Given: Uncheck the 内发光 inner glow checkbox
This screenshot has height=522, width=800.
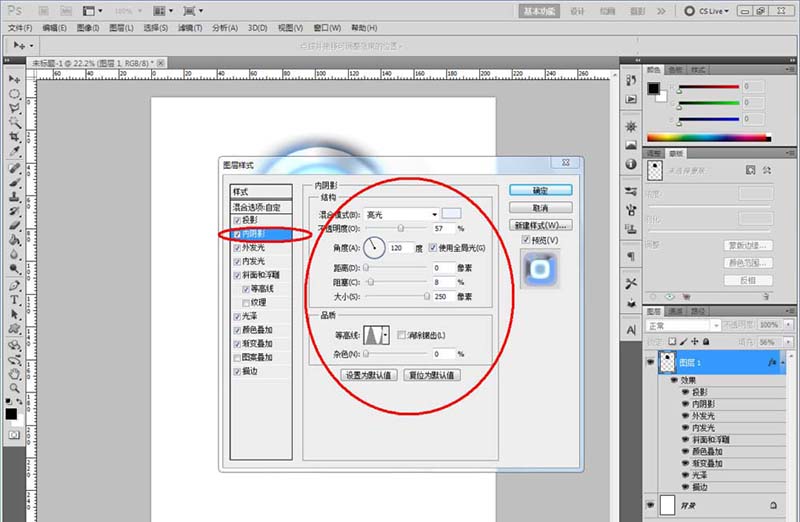Looking at the screenshot, I should (x=237, y=262).
